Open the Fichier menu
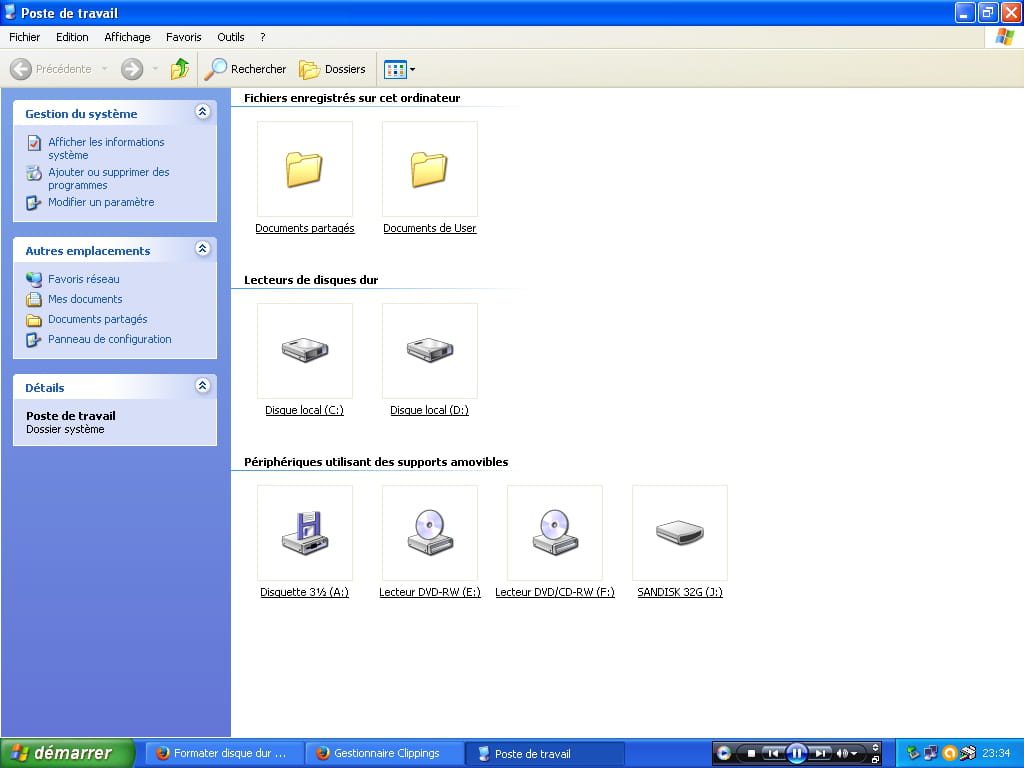The width and height of the screenshot is (1024, 768). click(25, 37)
